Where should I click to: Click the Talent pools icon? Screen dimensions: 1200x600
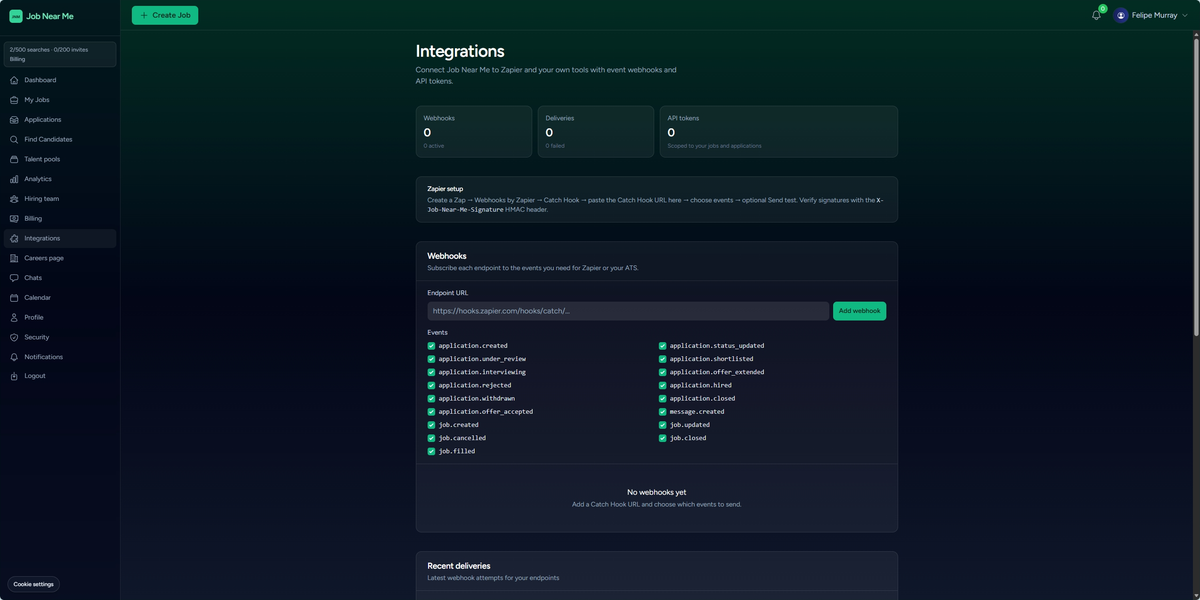pyautogui.click(x=14, y=159)
